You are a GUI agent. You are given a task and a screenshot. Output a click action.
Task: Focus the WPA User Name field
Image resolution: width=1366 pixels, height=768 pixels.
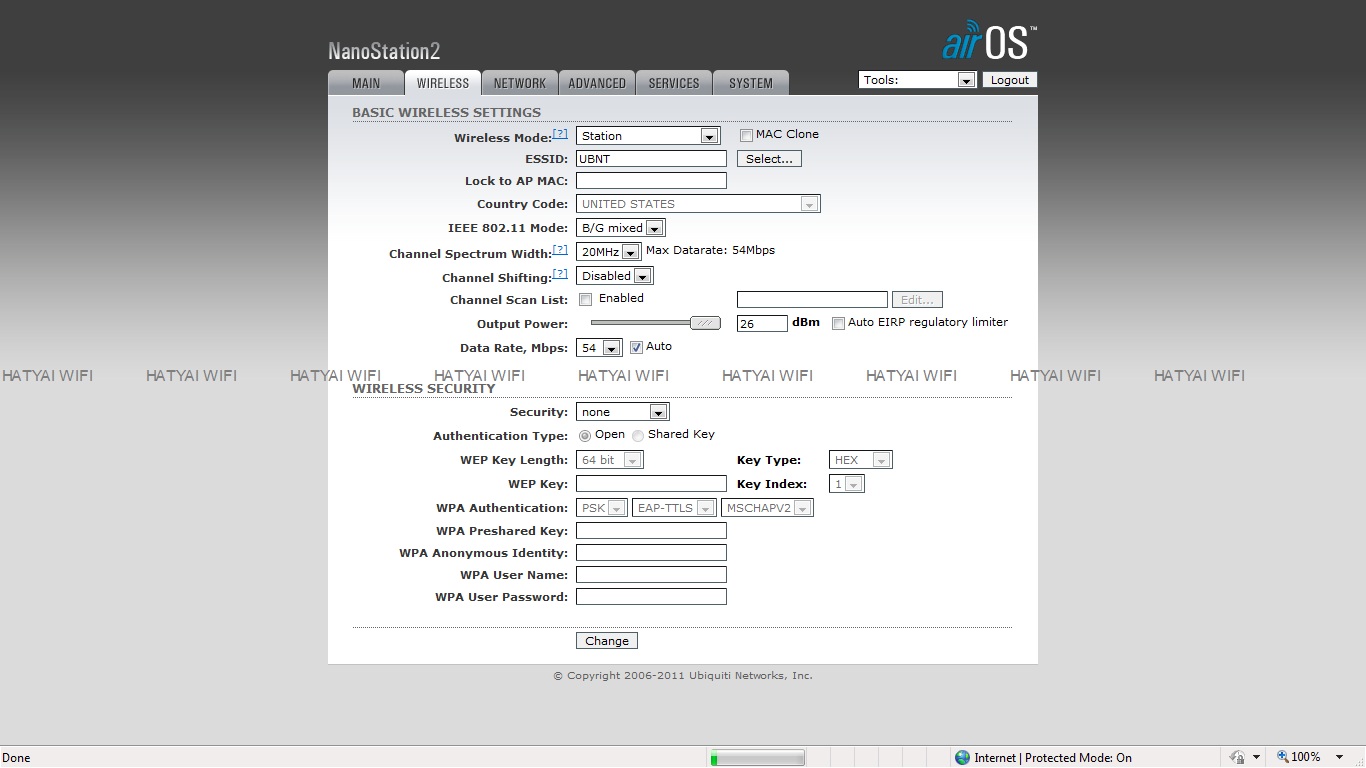click(652, 575)
